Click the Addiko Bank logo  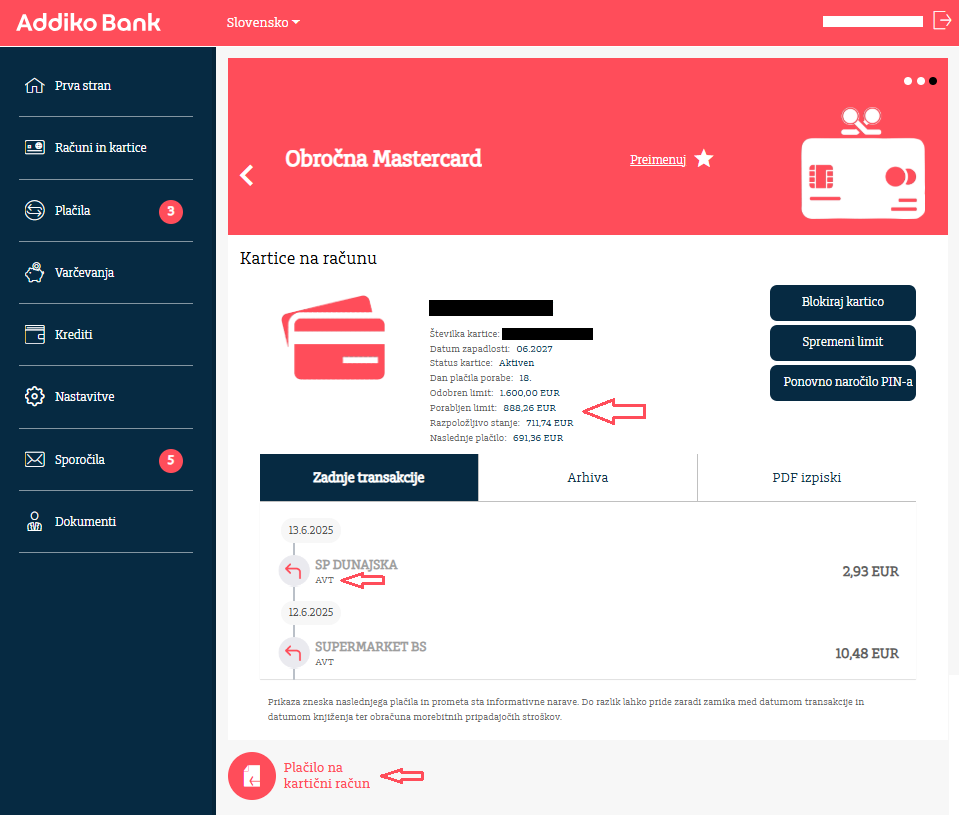88,23
